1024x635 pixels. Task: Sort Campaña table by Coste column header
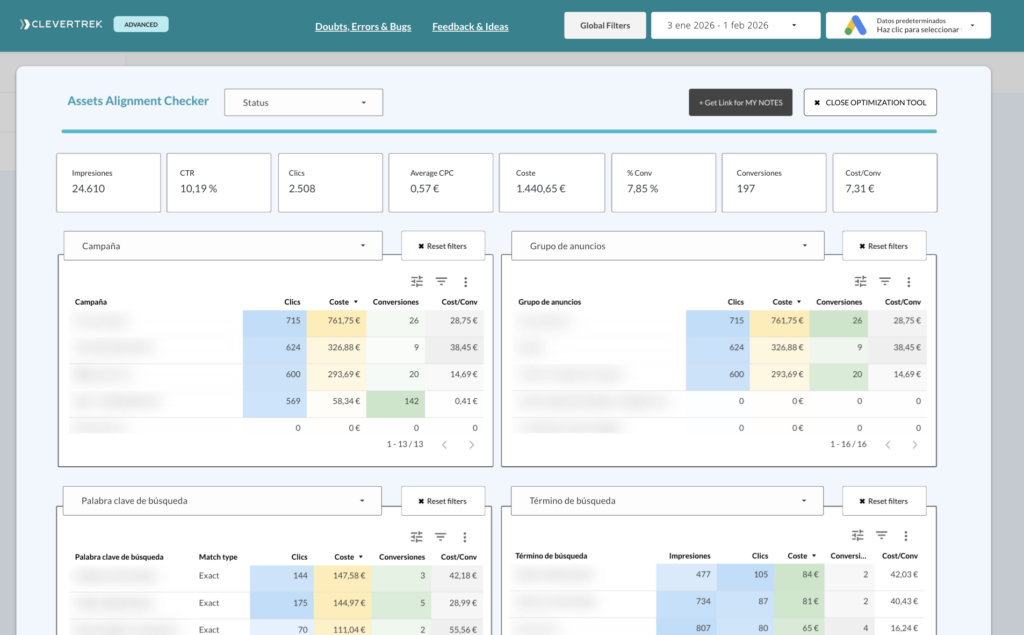tap(340, 302)
